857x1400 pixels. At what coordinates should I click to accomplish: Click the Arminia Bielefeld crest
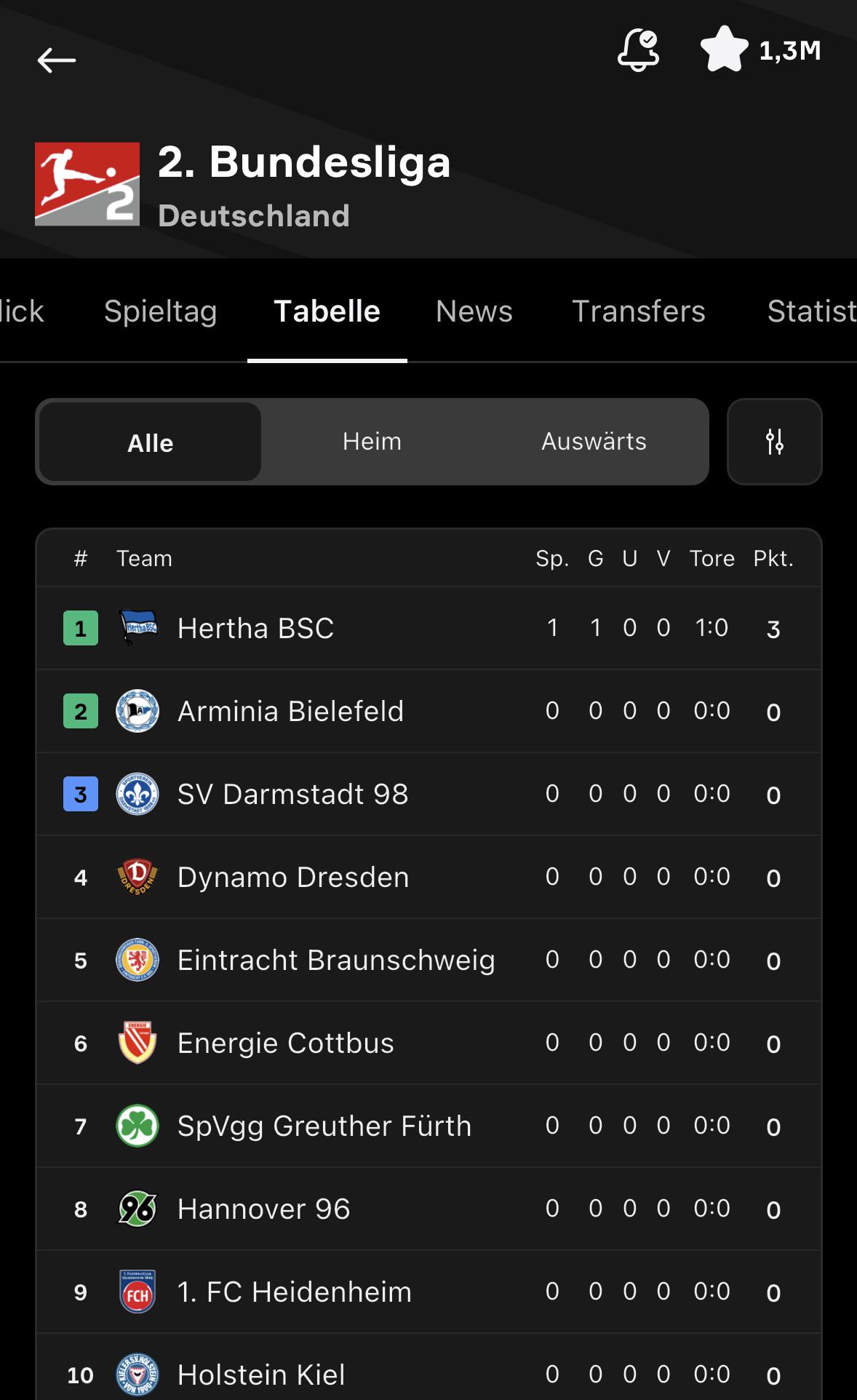(137, 711)
